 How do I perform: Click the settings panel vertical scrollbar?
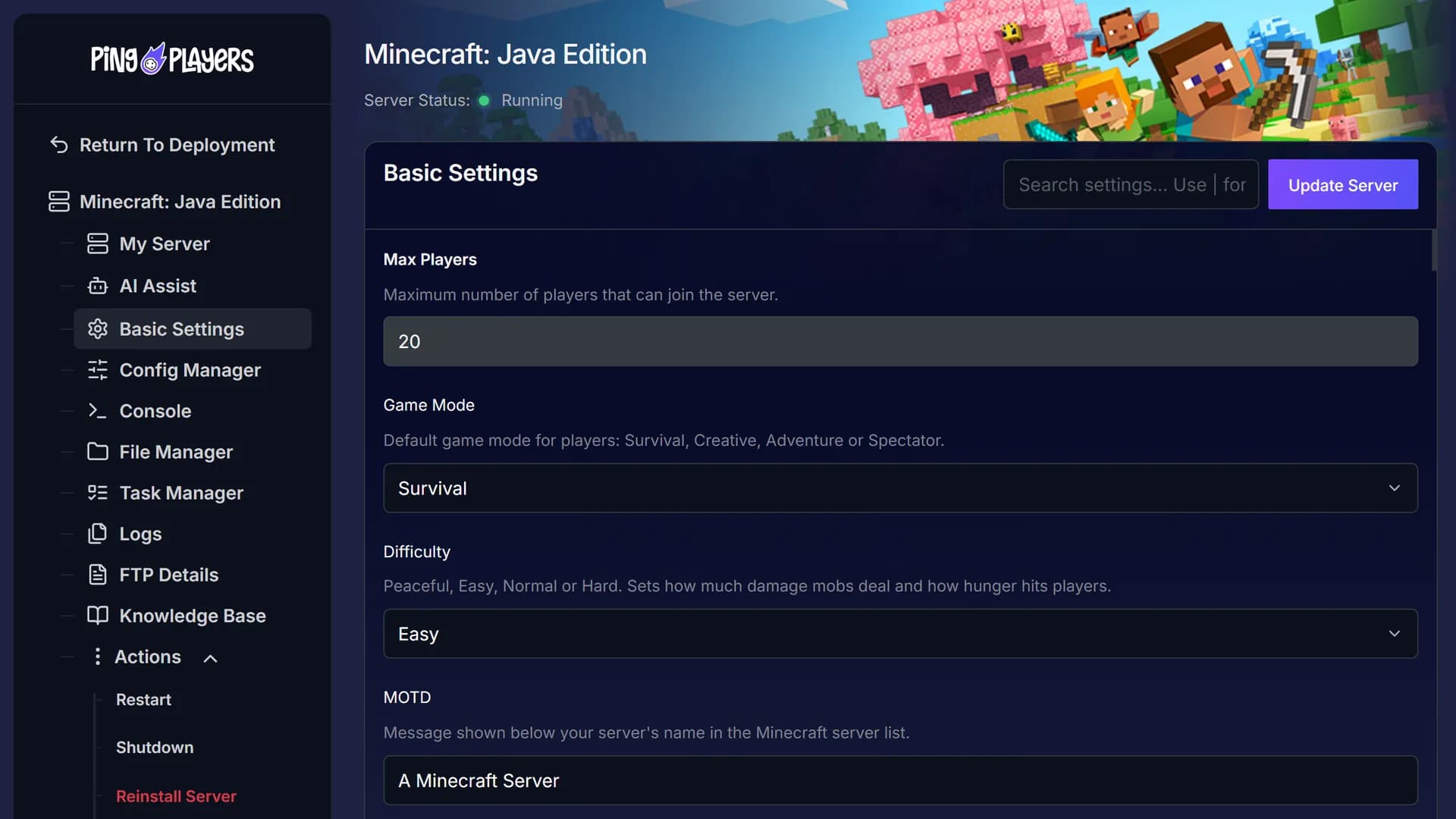[x=1433, y=250]
